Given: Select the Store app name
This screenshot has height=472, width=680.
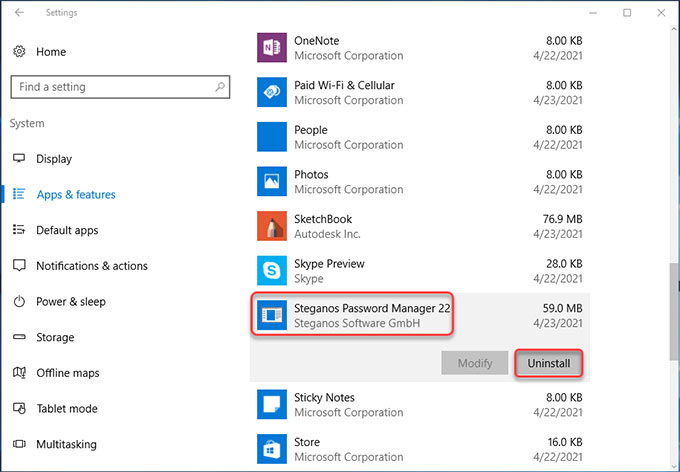Looking at the screenshot, I should pyautogui.click(x=307, y=442).
